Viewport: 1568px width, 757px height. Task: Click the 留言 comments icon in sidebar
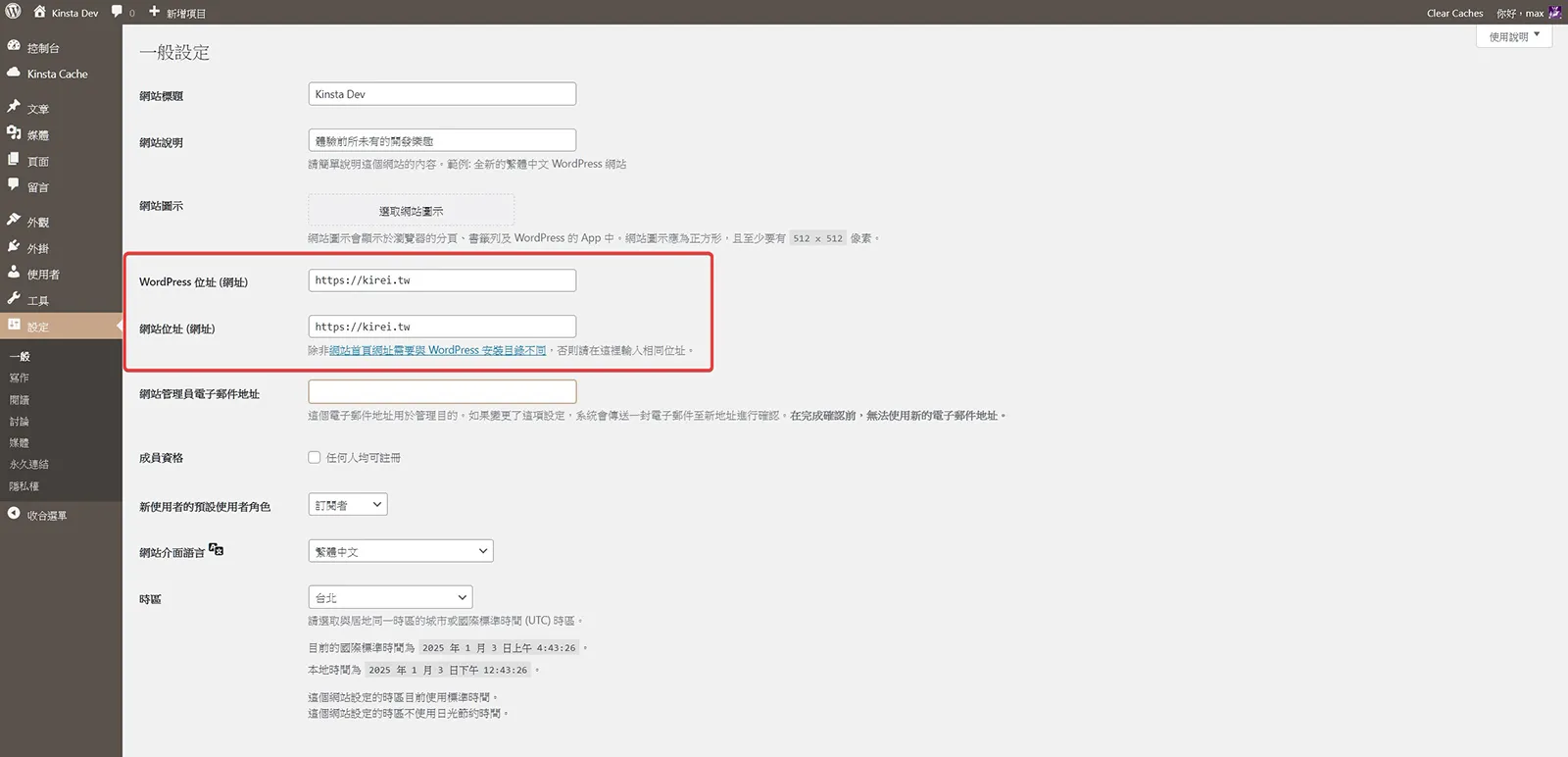point(14,185)
